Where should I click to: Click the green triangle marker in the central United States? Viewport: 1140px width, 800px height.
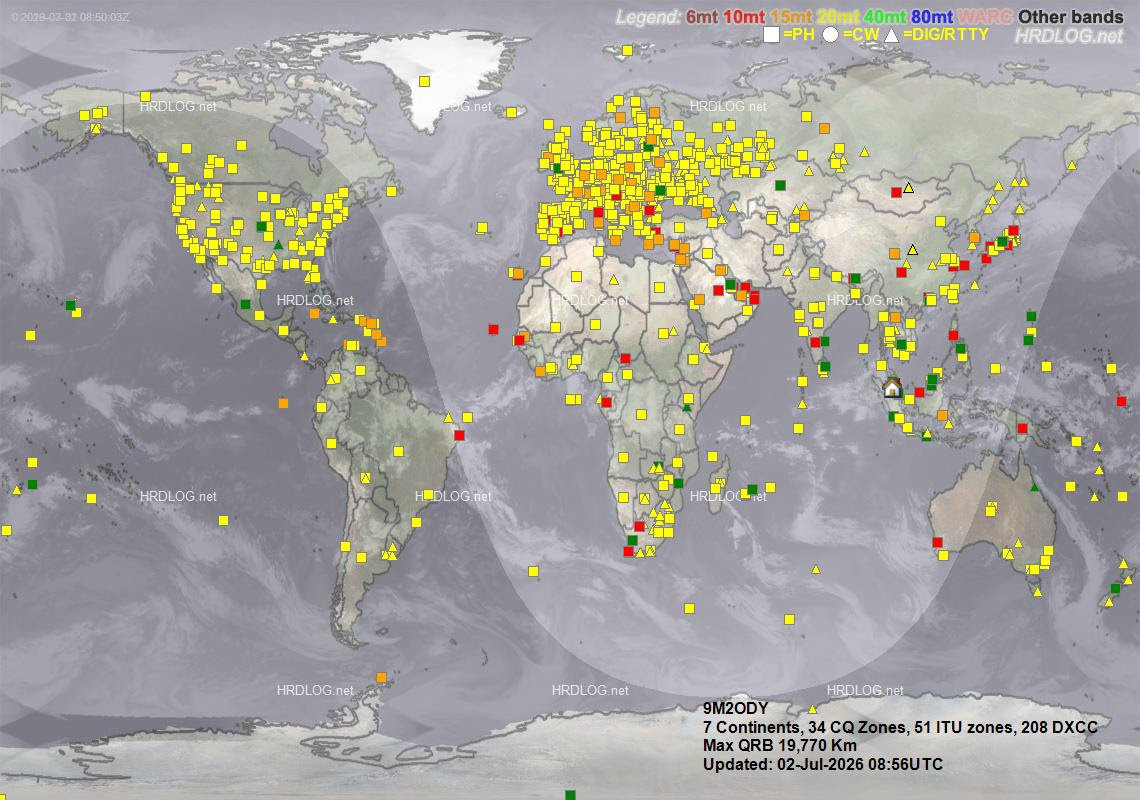pyautogui.click(x=278, y=244)
